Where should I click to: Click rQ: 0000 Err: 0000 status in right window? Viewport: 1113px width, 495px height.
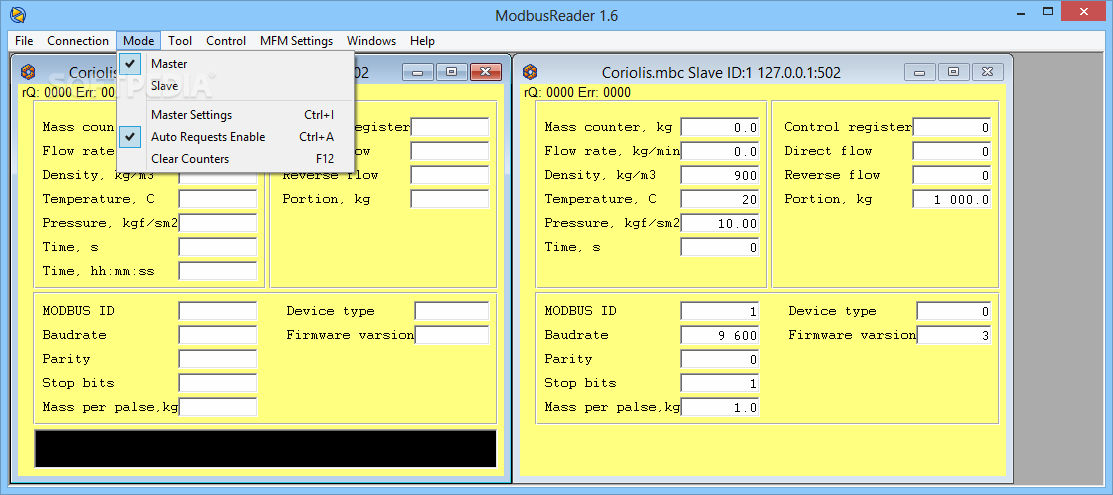pos(577,92)
